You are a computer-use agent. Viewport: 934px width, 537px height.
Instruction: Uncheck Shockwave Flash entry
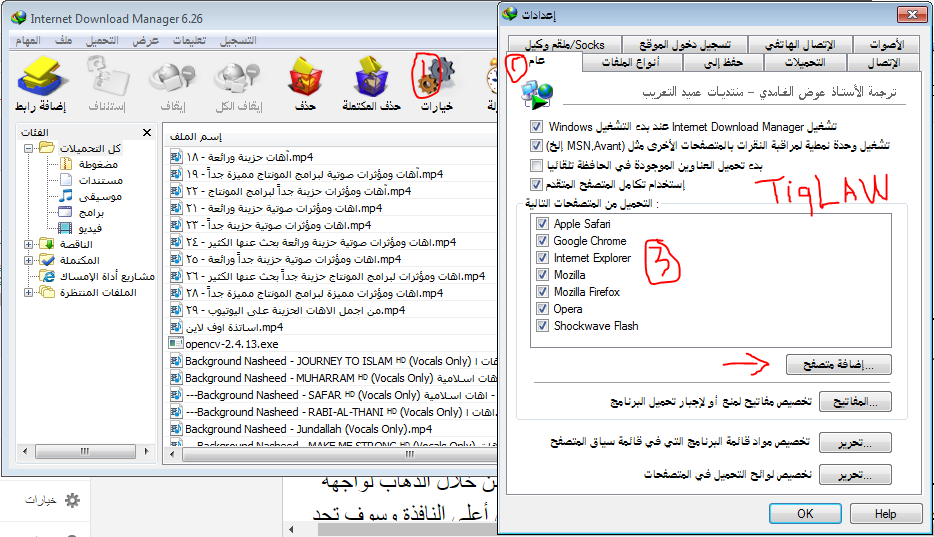[542, 326]
